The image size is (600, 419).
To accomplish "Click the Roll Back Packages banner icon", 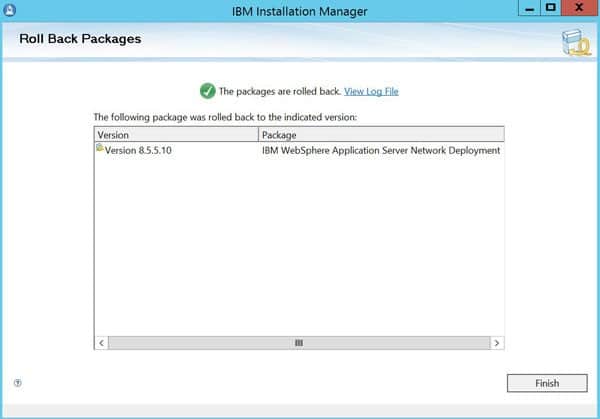I will coord(576,42).
